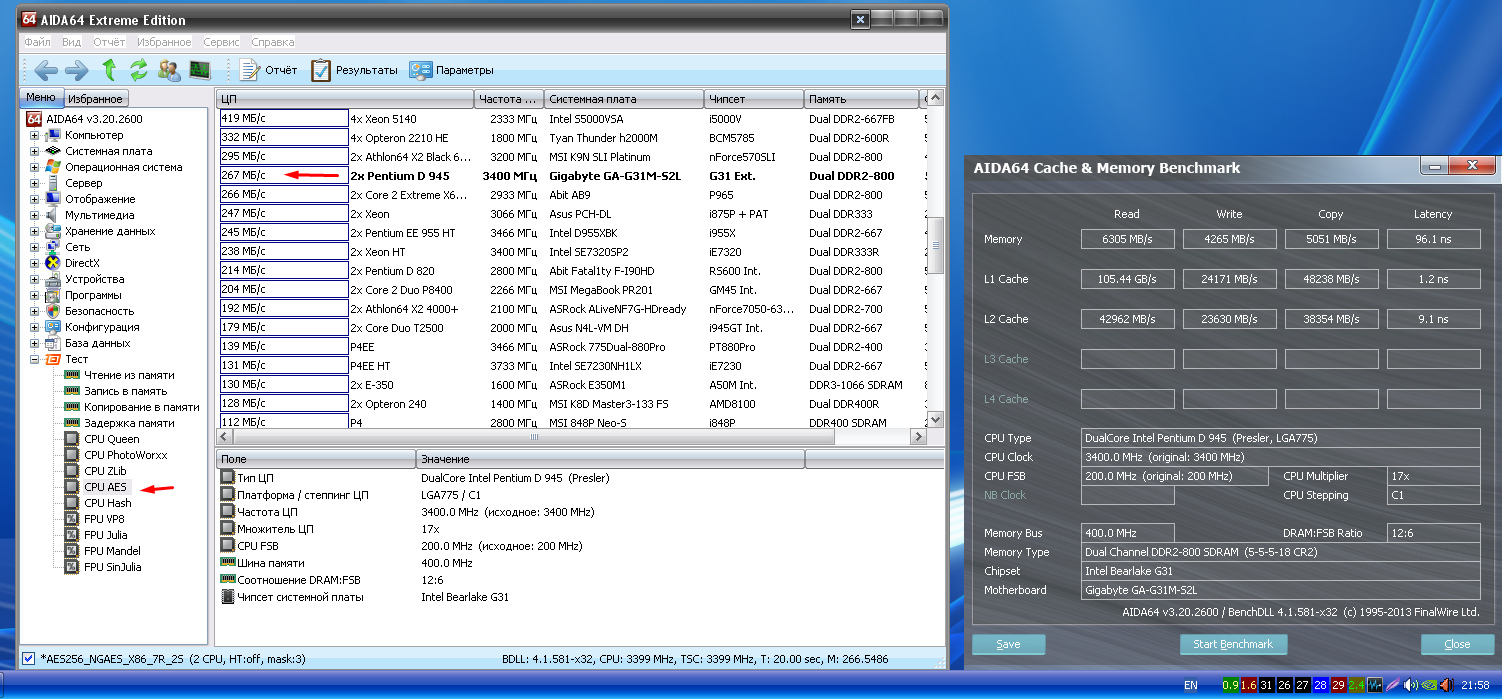The height and width of the screenshot is (699, 1502).
Task: Refresh using the green circular arrows icon
Action: [x=139, y=70]
